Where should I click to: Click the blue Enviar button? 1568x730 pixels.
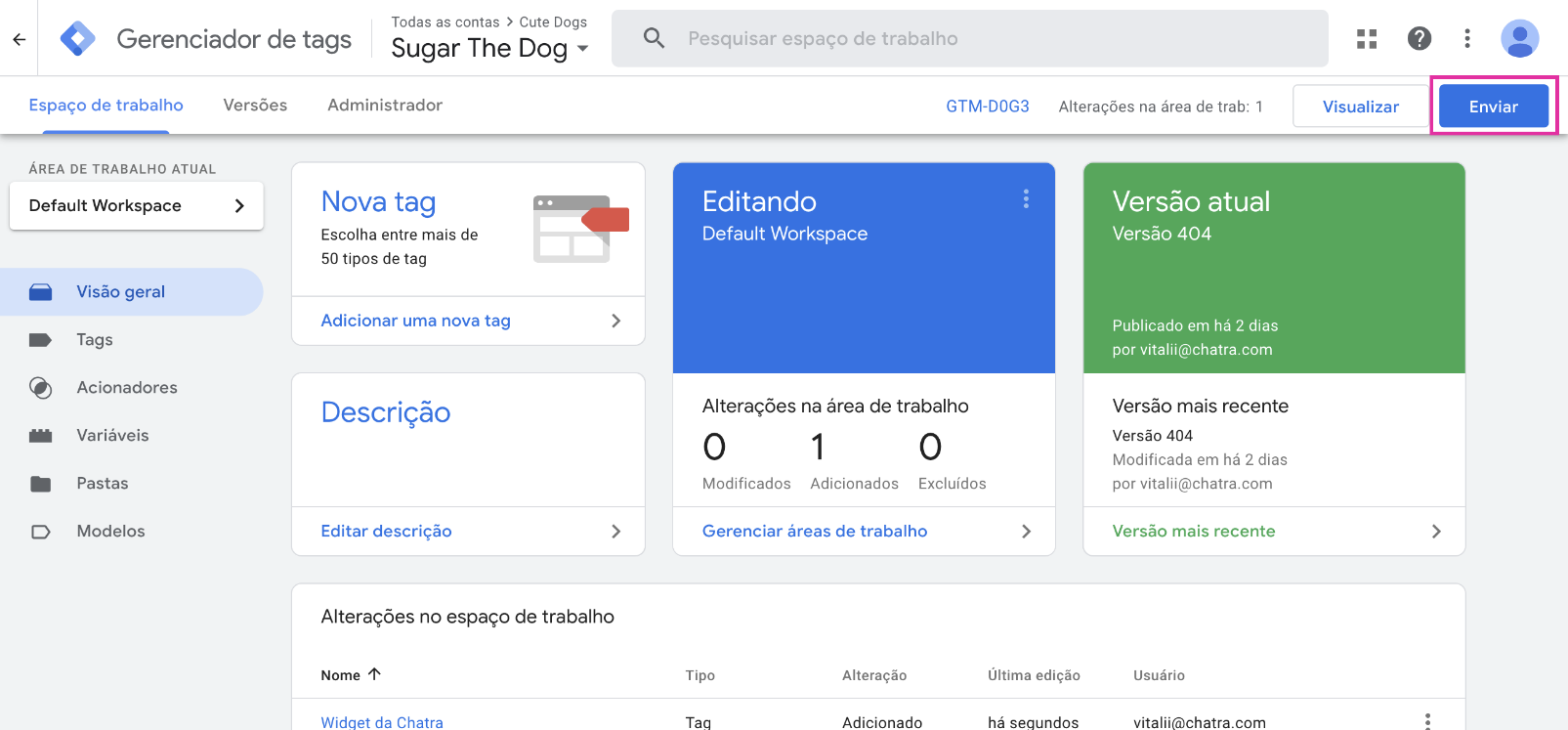pos(1493,107)
